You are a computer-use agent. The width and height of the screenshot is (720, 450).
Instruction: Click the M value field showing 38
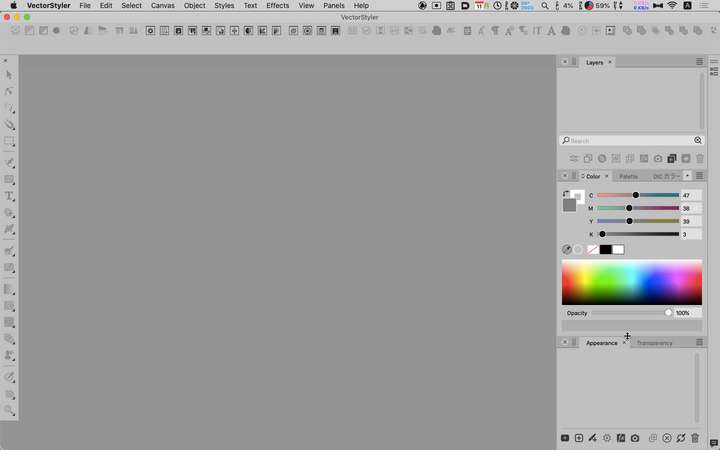[x=691, y=208]
